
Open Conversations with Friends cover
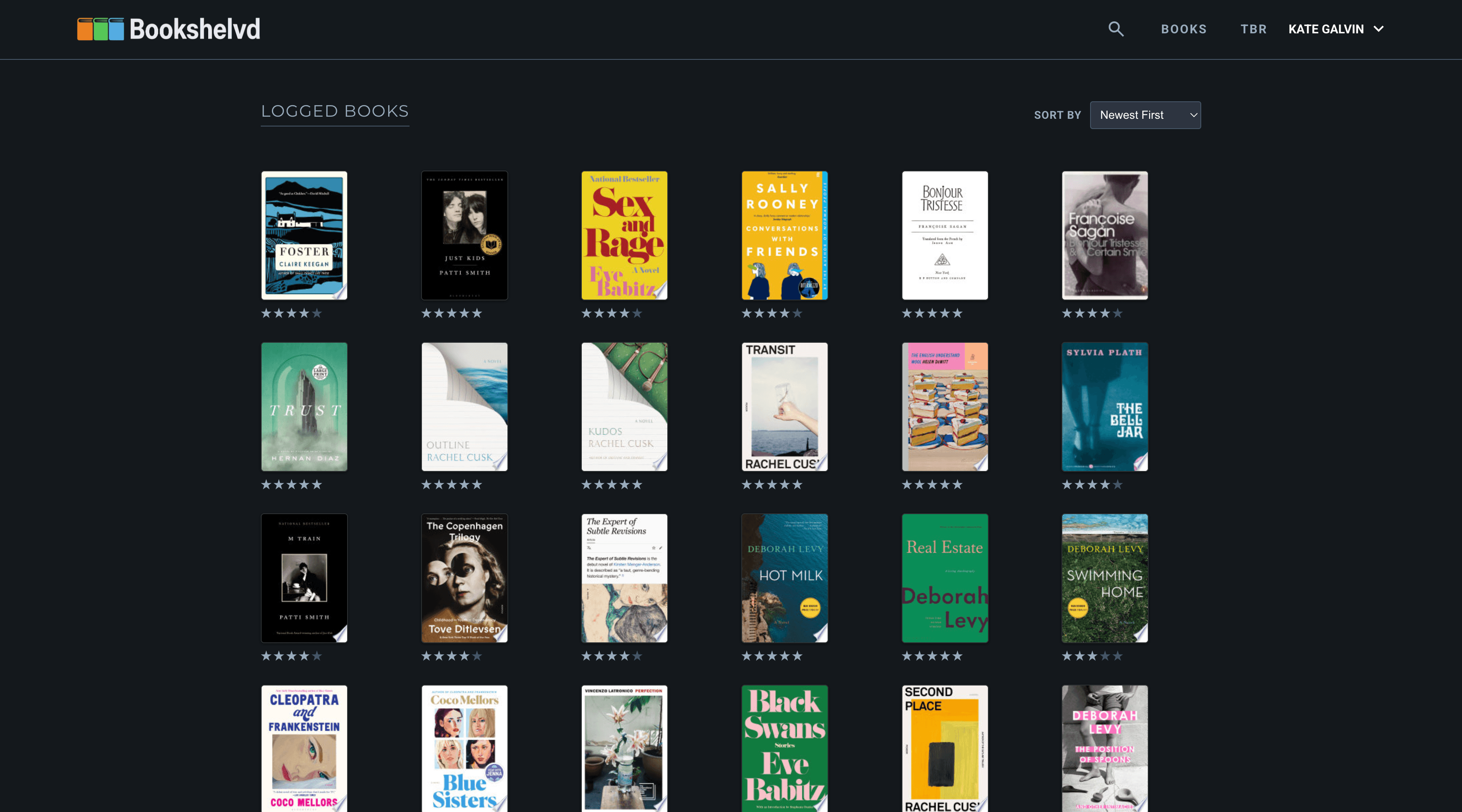(784, 235)
